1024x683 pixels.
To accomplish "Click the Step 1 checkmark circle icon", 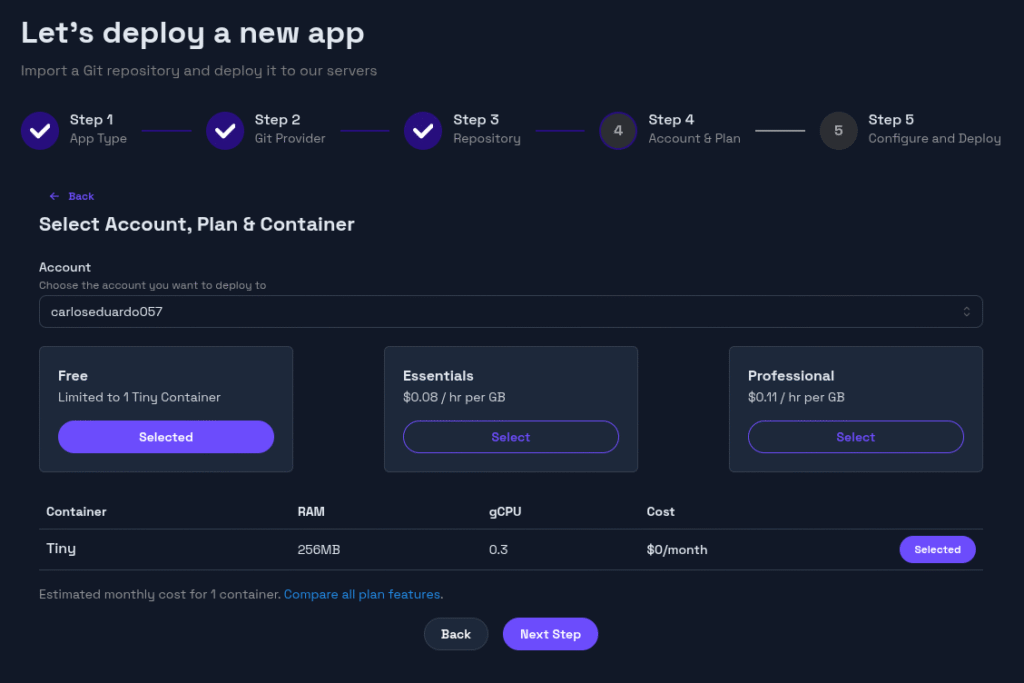I will 40,130.
